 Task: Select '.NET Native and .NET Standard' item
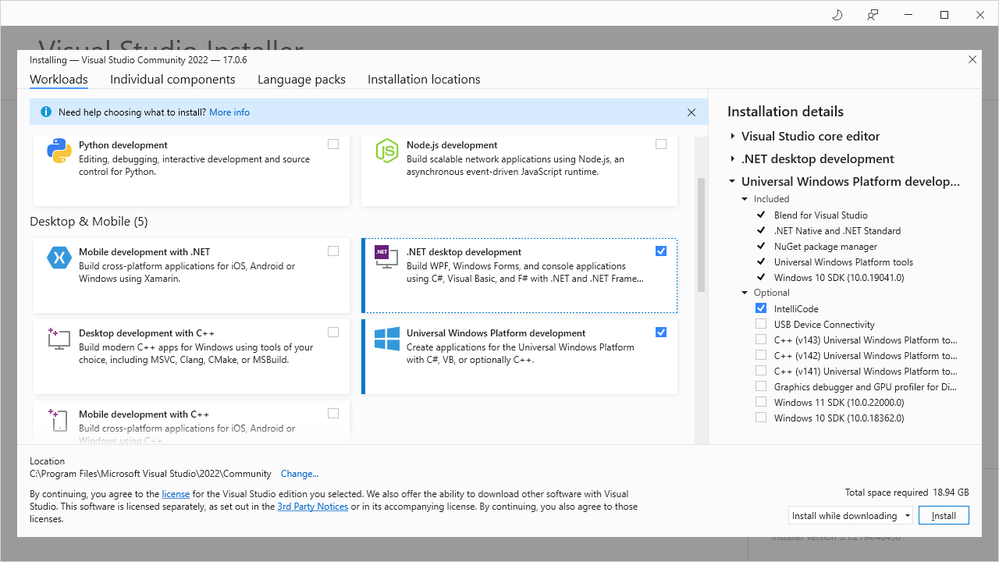[837, 231]
